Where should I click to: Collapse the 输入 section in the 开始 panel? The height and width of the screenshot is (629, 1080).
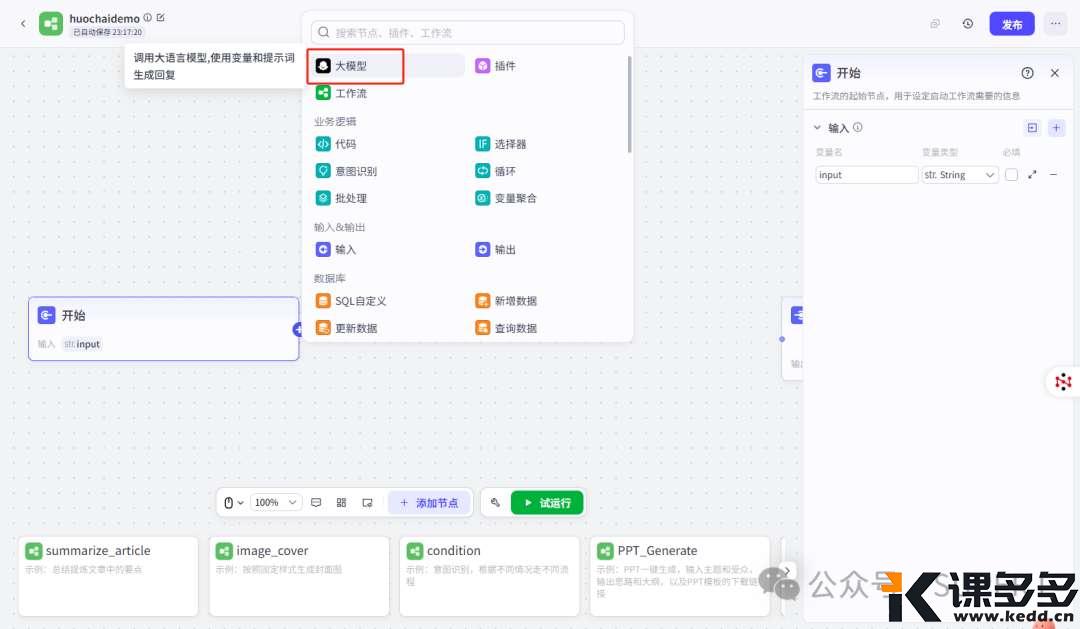(817, 128)
